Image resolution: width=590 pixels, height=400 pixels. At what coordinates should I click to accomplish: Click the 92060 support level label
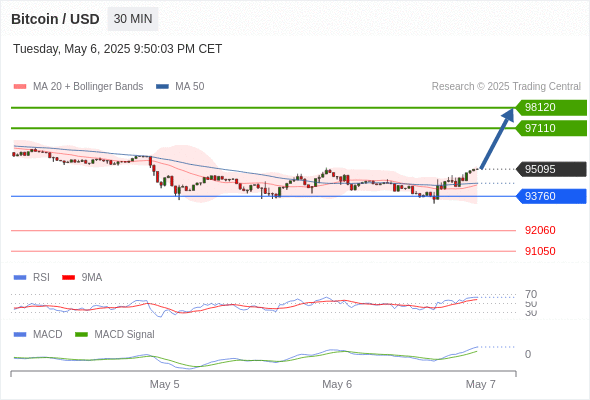coord(540,230)
